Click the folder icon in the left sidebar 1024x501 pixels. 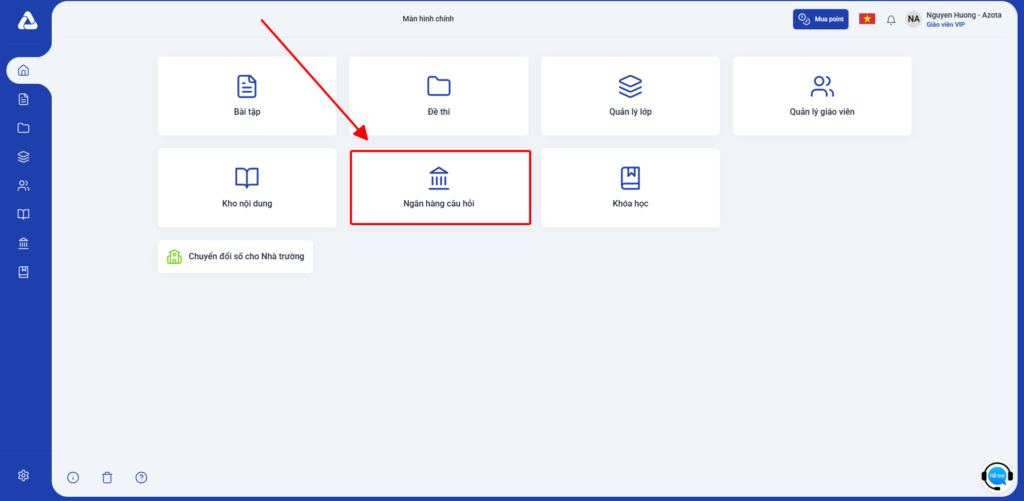tap(24, 128)
